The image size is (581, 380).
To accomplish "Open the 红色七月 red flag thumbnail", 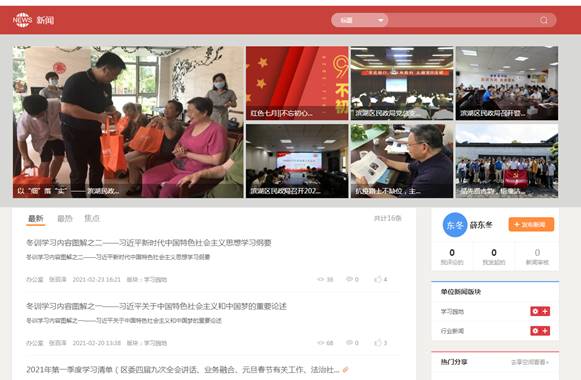I will [x=297, y=83].
